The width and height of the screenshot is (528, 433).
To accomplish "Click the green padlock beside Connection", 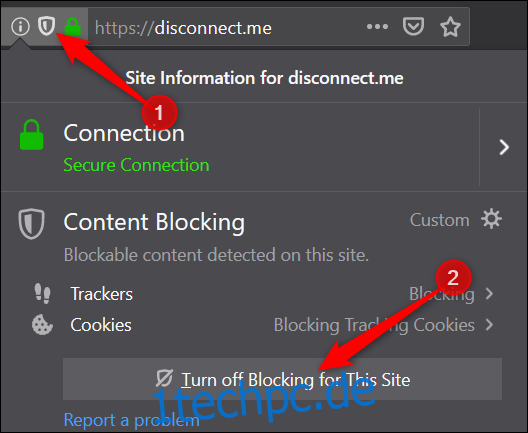I will 31,135.
